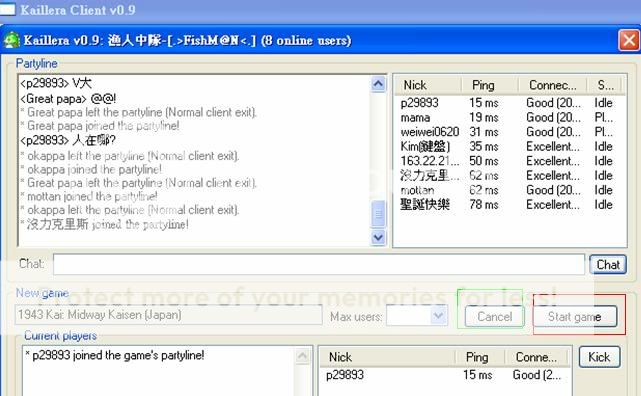Screen dimensions: 641x396
Task: Click chat line '<p29893> V大'
Action: point(56,83)
